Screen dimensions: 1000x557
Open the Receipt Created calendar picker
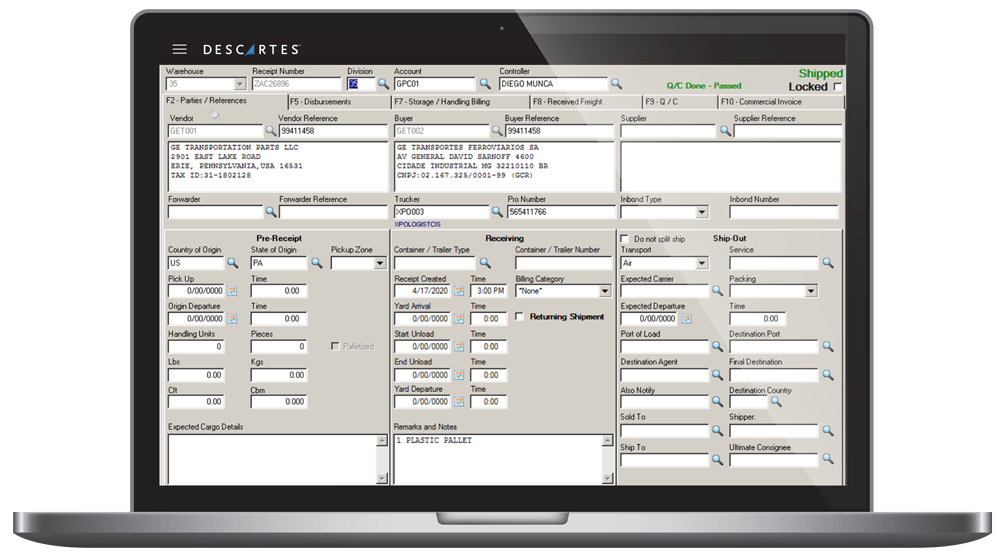(459, 291)
